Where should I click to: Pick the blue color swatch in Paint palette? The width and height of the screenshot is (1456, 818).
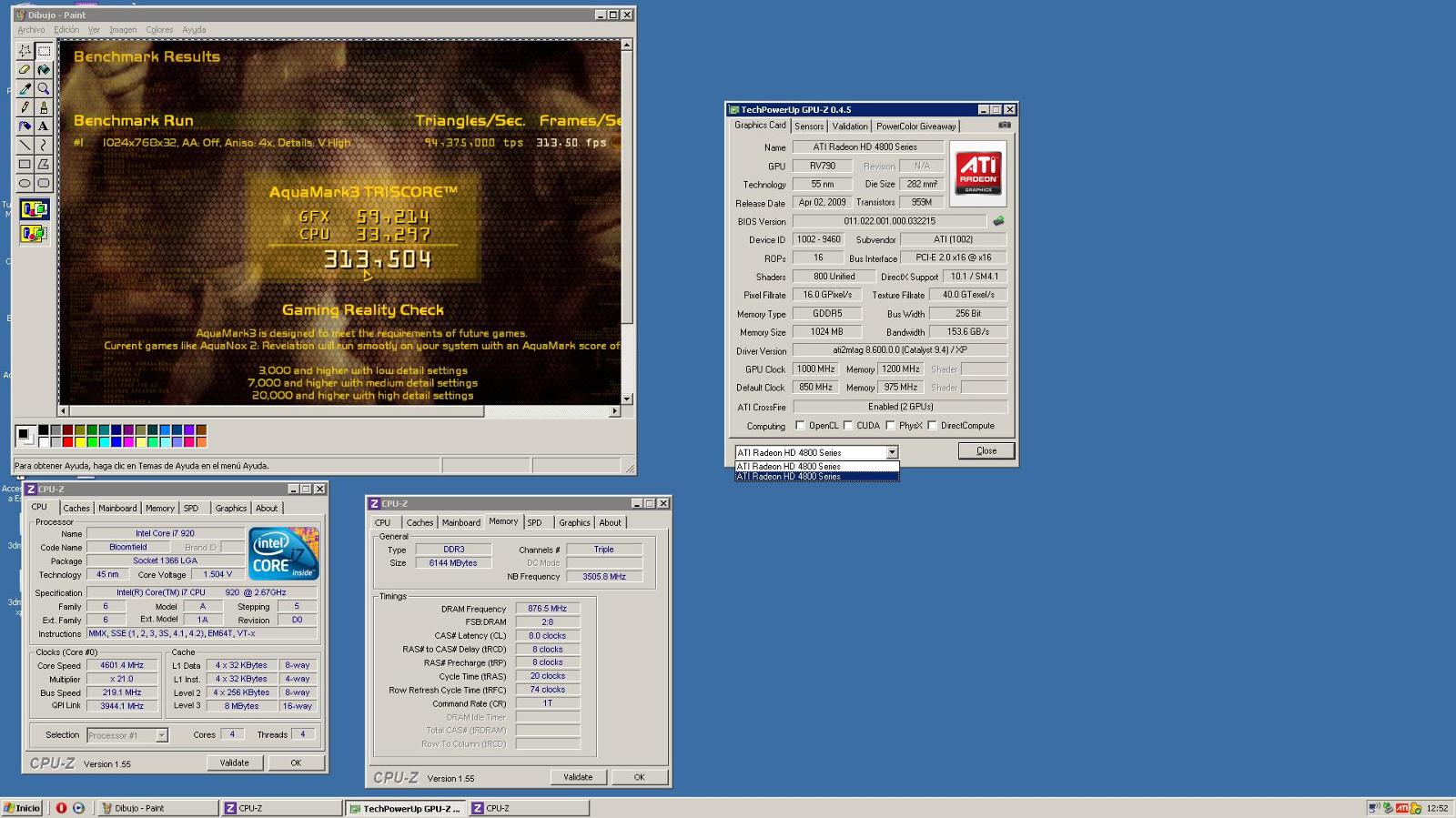point(116,442)
